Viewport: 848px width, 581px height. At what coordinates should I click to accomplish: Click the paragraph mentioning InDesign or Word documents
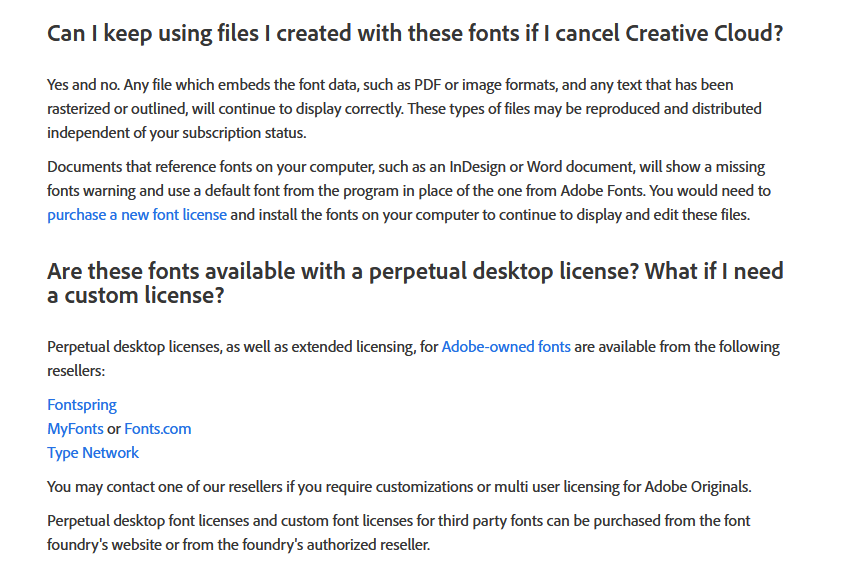(x=400, y=190)
